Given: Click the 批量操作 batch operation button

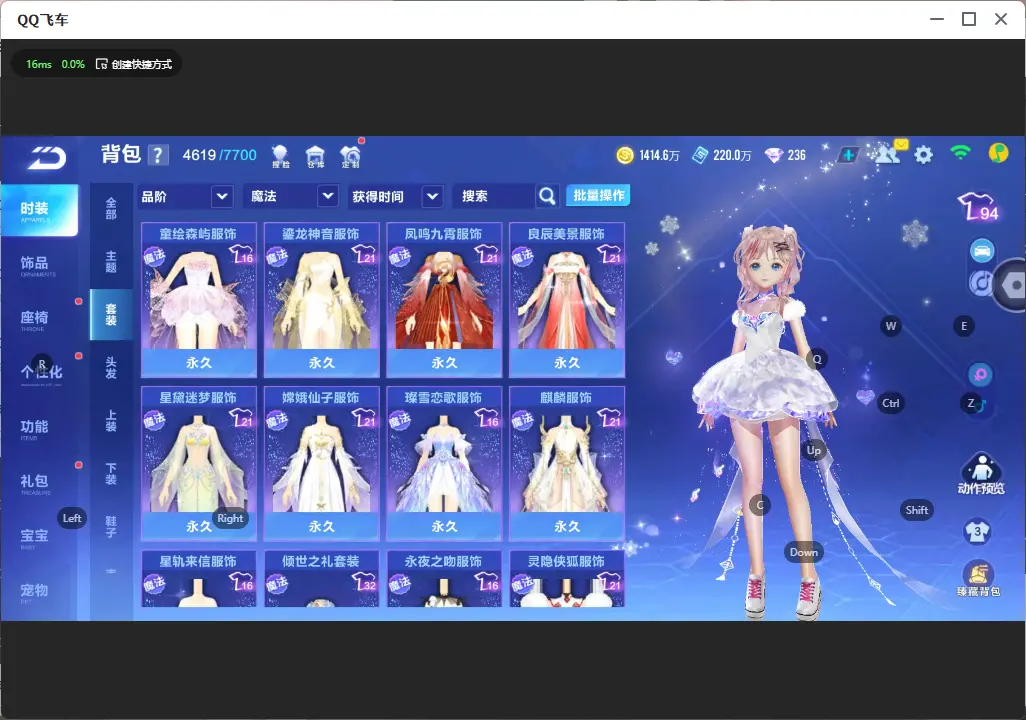Looking at the screenshot, I should point(598,196).
